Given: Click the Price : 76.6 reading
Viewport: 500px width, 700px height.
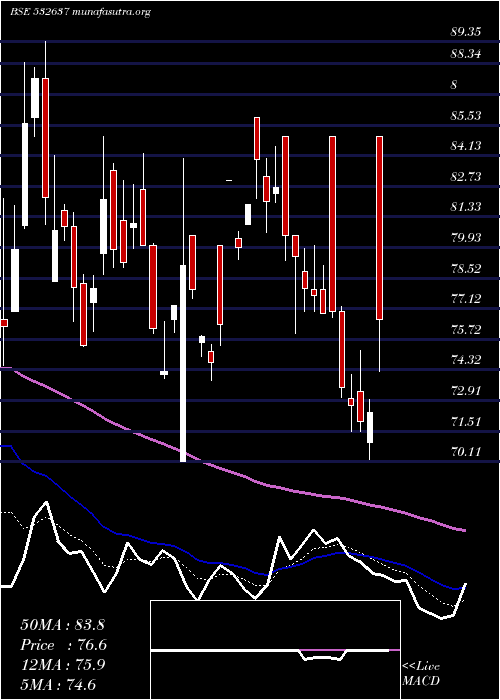Looking at the screenshot, I should point(64,645).
